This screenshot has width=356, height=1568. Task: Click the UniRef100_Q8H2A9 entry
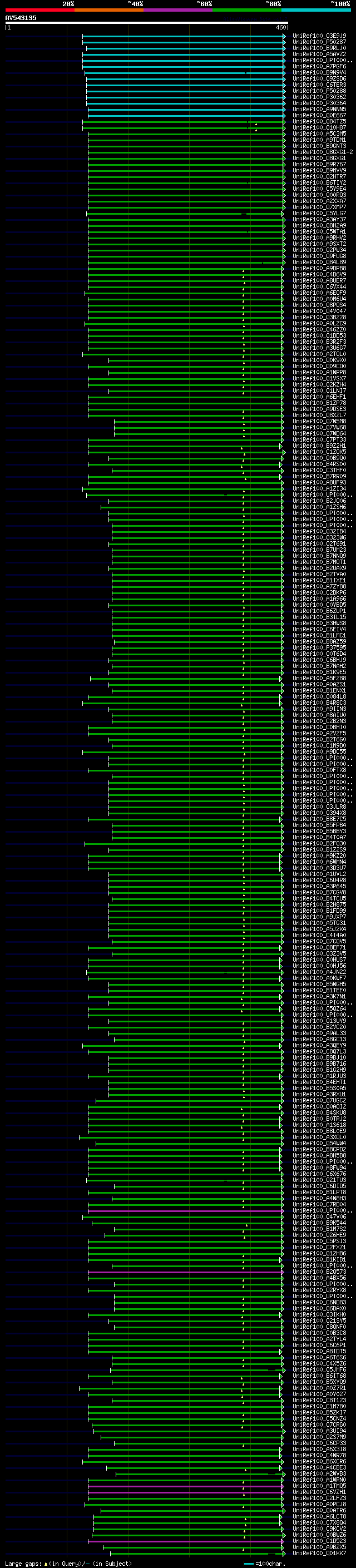click(319, 225)
